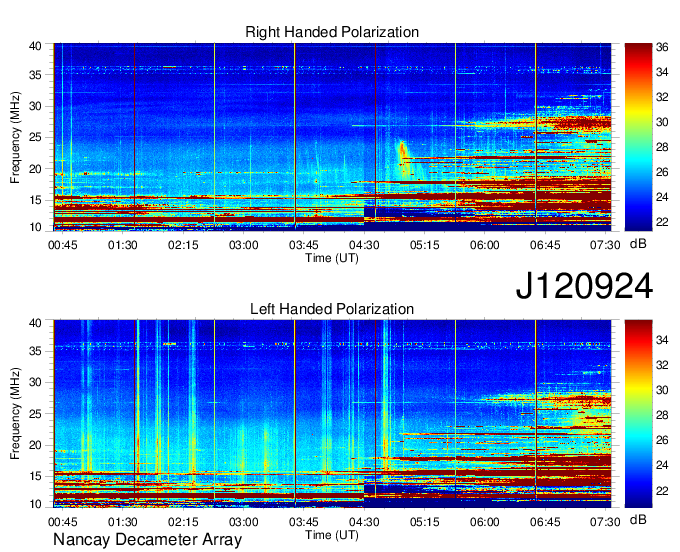680x552 pixels.
Task: Click the 03:45 time tick of the right-handed plot
Action: tap(304, 245)
